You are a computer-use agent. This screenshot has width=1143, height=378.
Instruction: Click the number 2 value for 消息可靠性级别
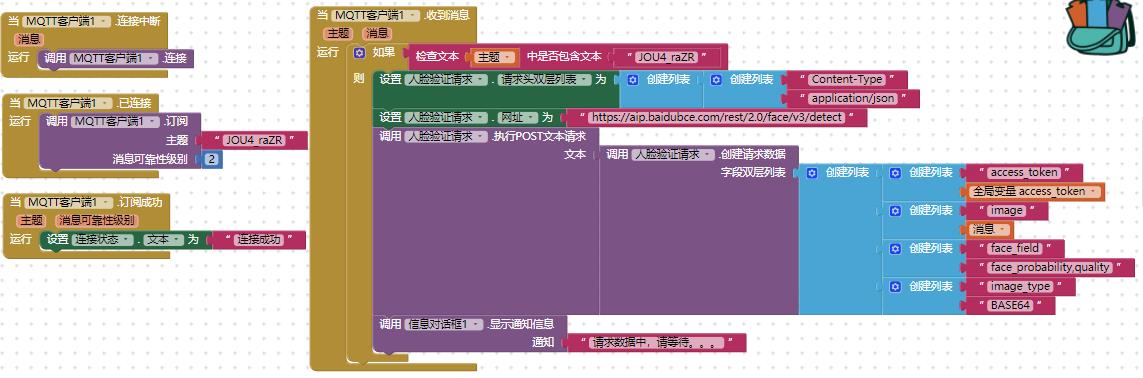coord(211,160)
